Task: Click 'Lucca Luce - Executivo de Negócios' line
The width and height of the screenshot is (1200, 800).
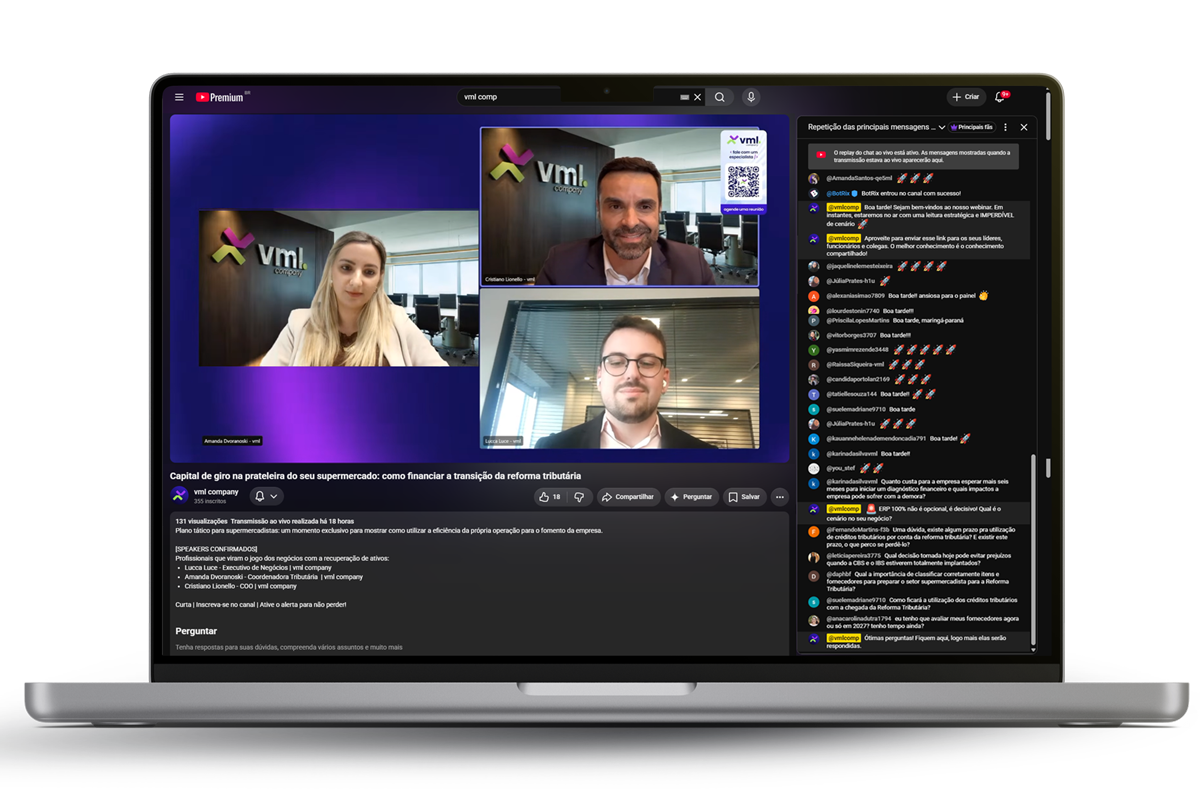Action: [x=258, y=567]
